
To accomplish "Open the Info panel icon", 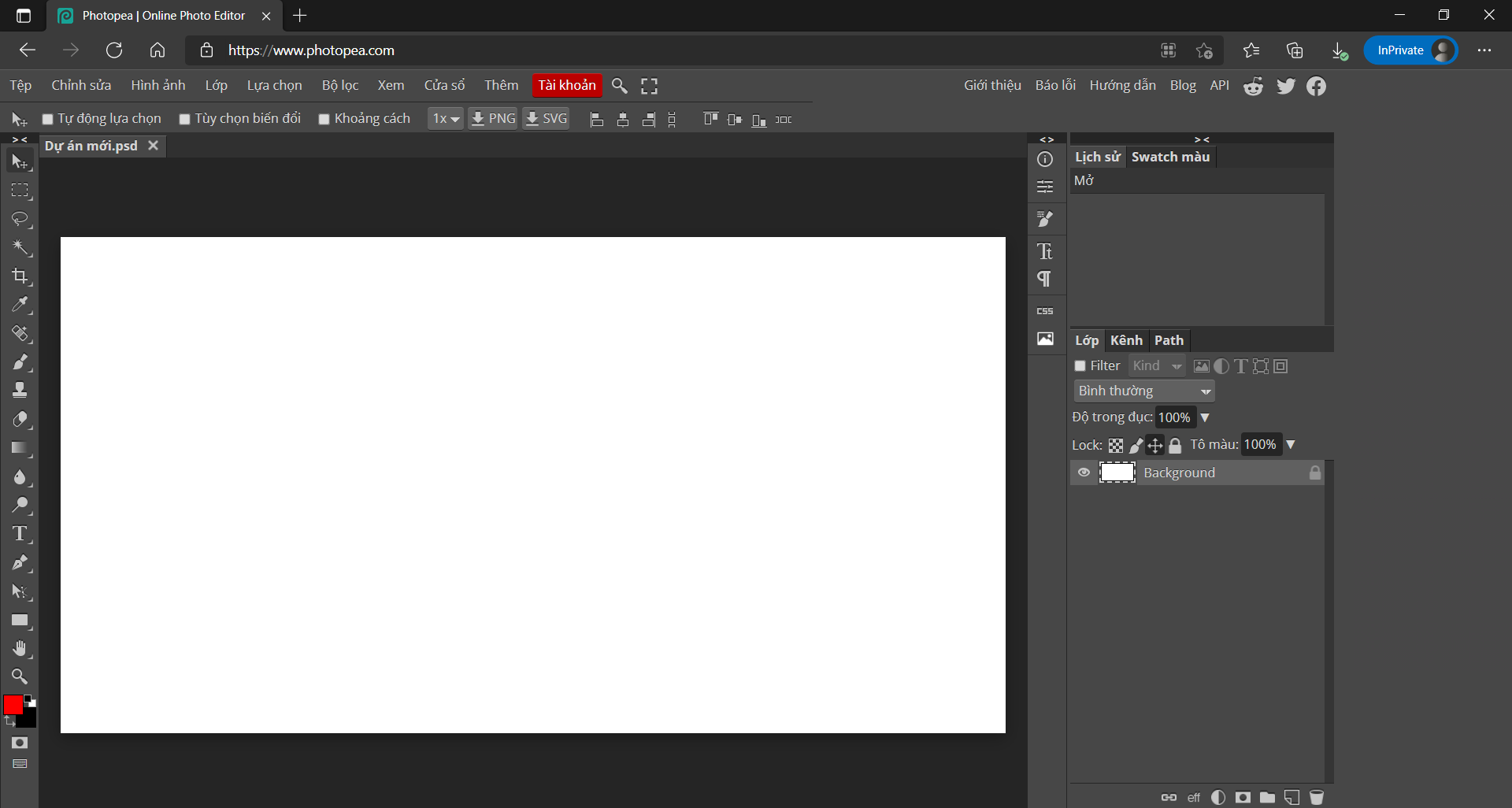I will pyautogui.click(x=1045, y=159).
